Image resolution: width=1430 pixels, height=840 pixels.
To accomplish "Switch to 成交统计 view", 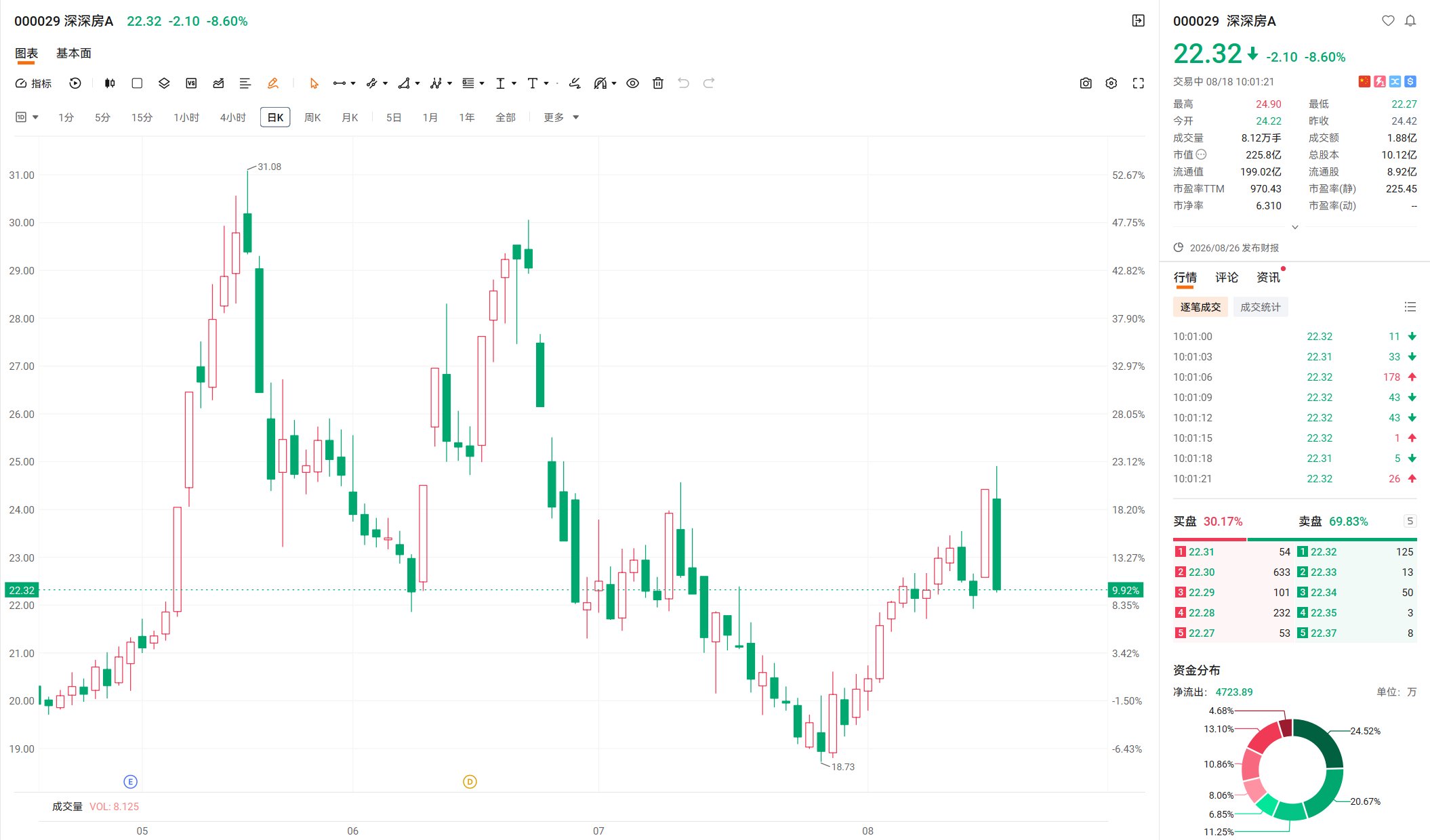I will [x=1261, y=307].
